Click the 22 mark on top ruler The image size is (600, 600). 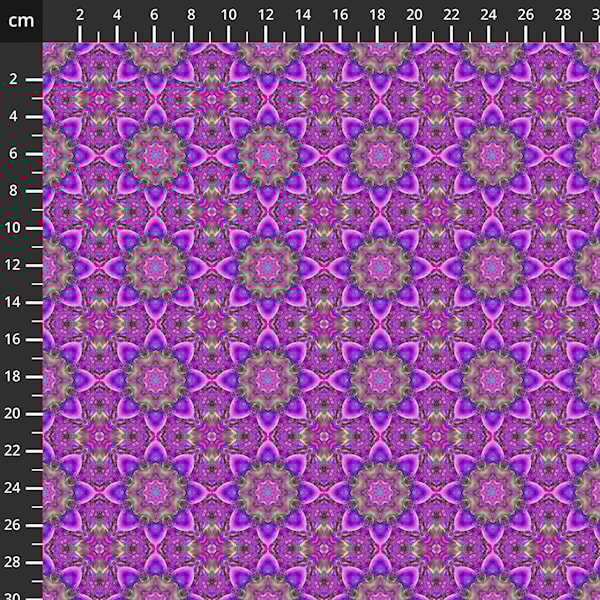click(x=451, y=16)
